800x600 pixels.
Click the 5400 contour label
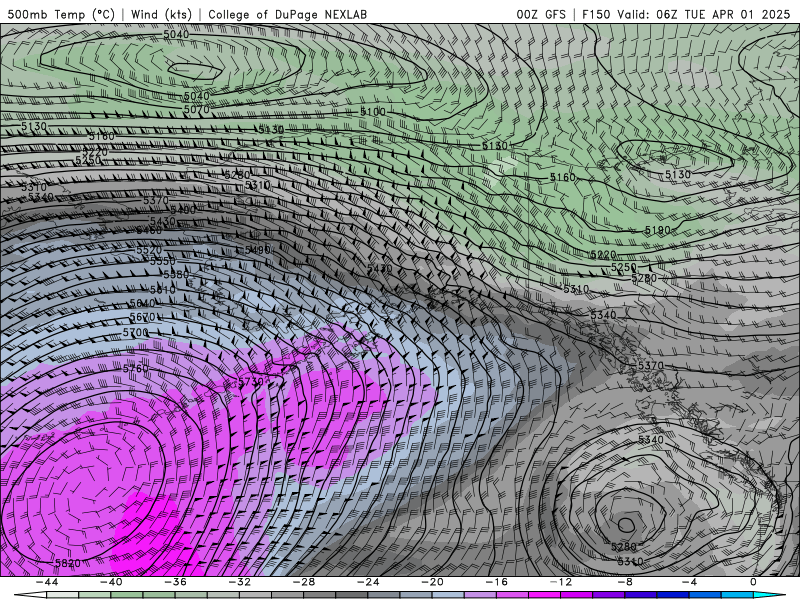pos(183,210)
